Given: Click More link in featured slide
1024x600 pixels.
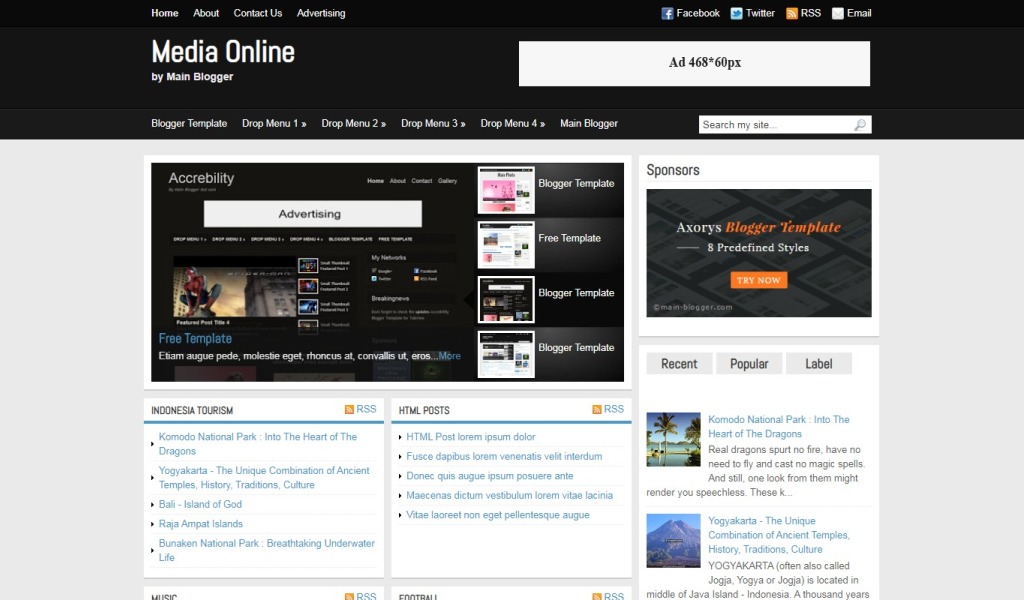Looking at the screenshot, I should tap(449, 356).
